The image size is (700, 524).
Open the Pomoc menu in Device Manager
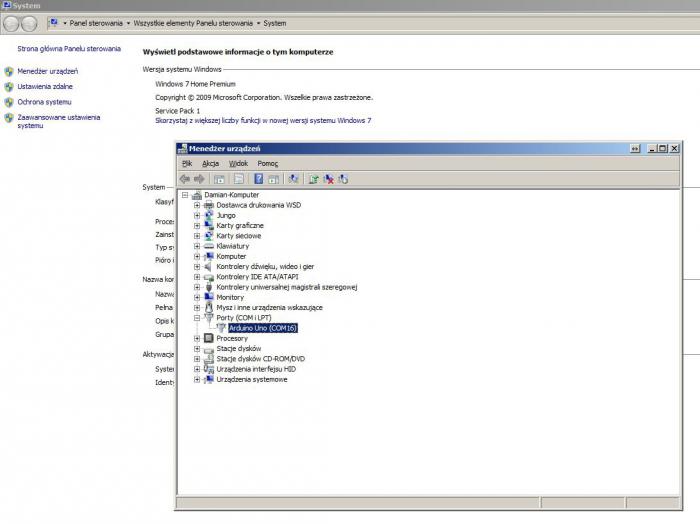click(x=267, y=163)
